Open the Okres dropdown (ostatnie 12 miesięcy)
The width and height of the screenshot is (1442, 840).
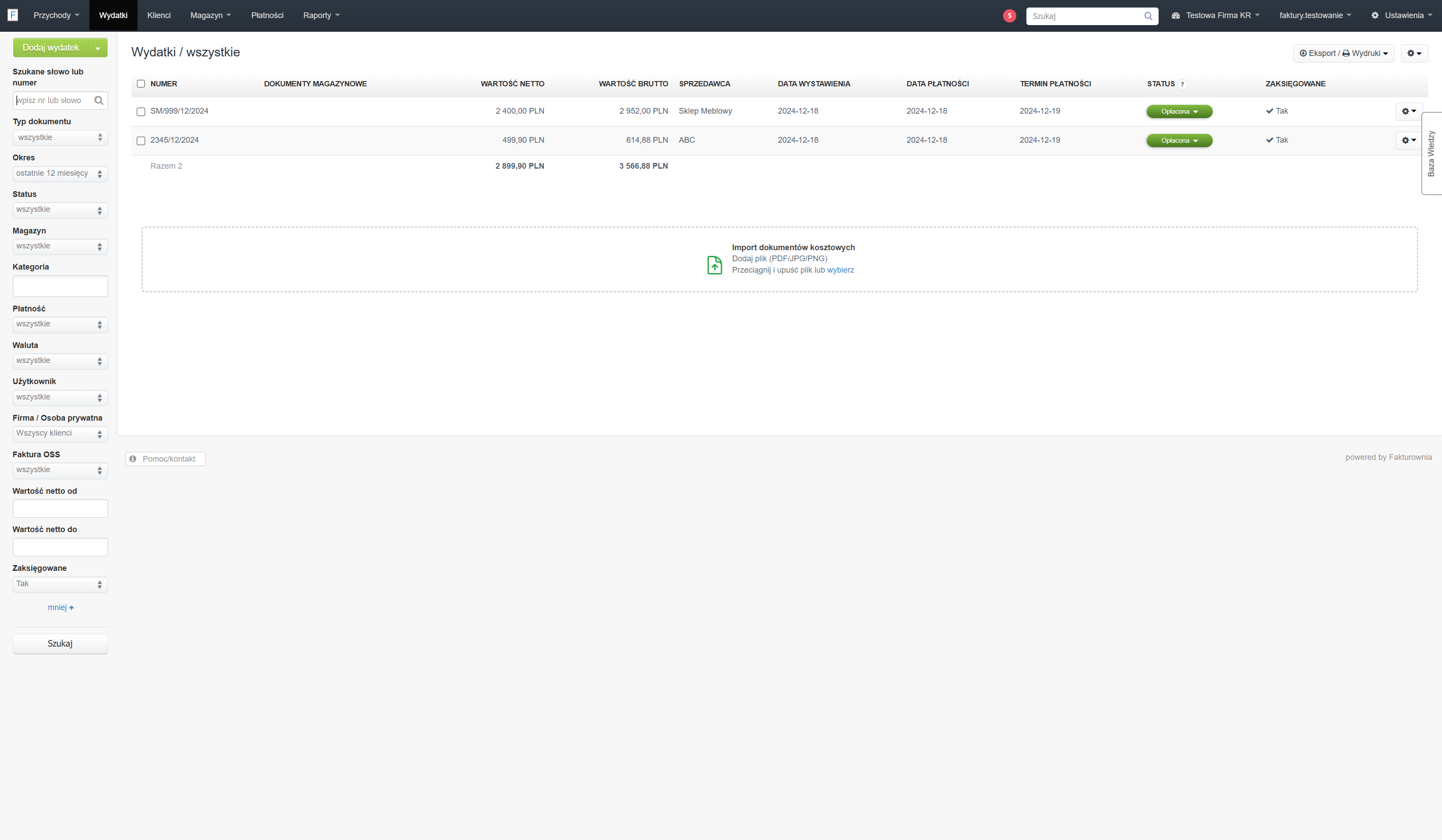pos(60,174)
